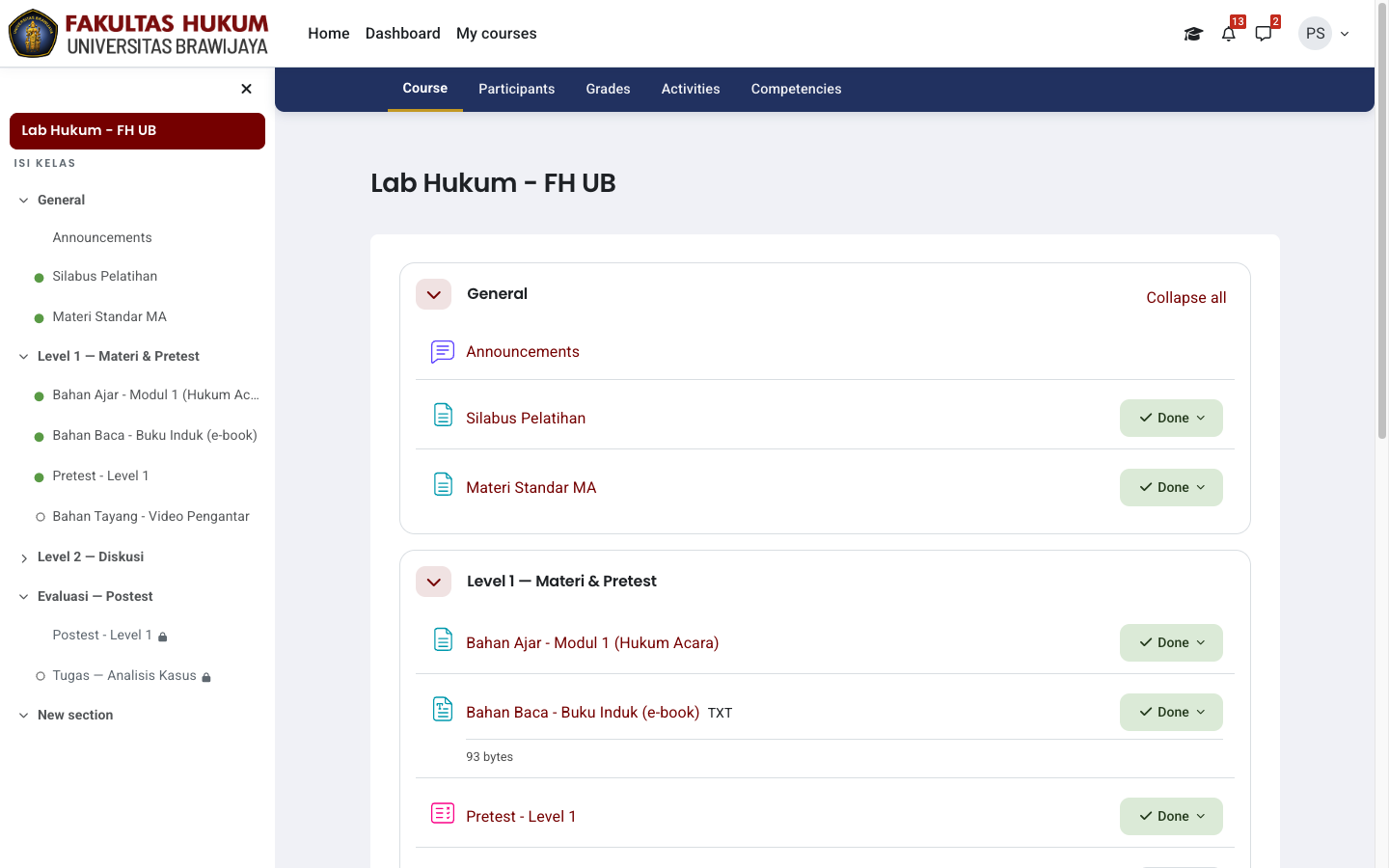Go to Home in top navigation

[329, 34]
